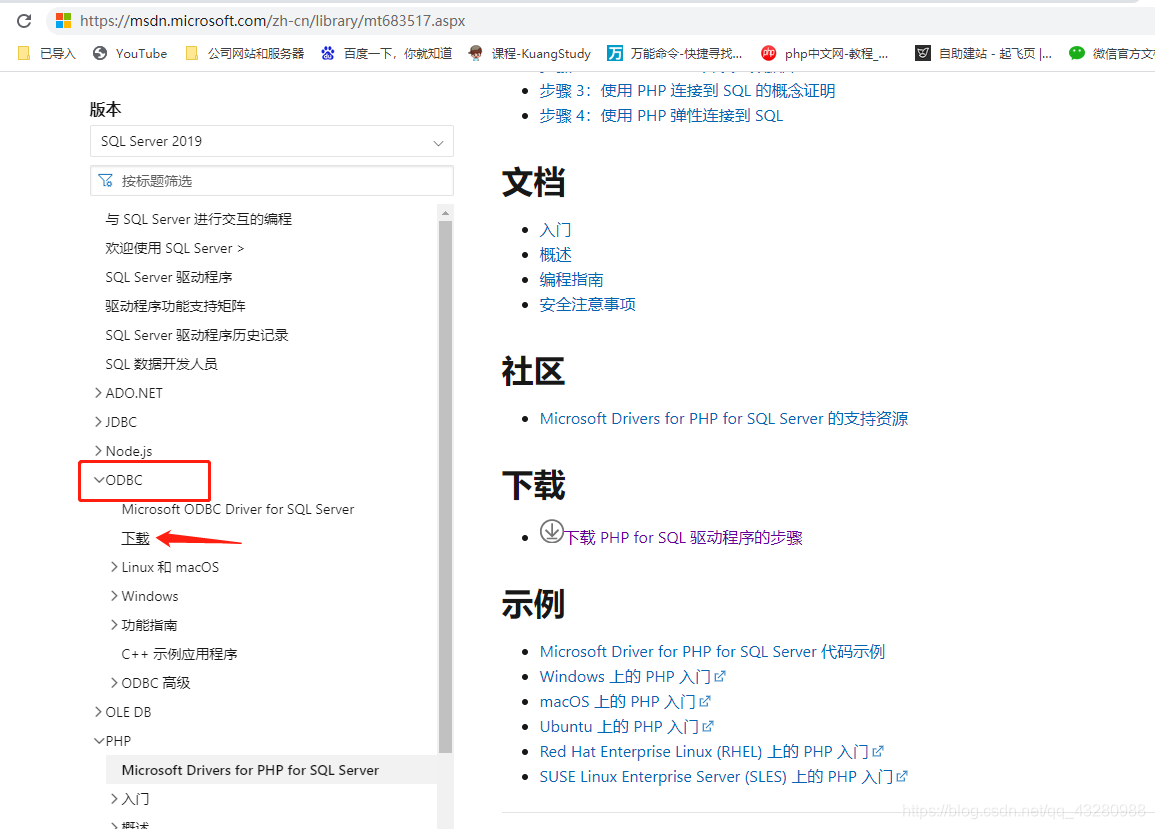The width and height of the screenshot is (1155, 829).
Task: Open Microsoft Driver for PHP 代码示例 link
Action: coord(712,651)
